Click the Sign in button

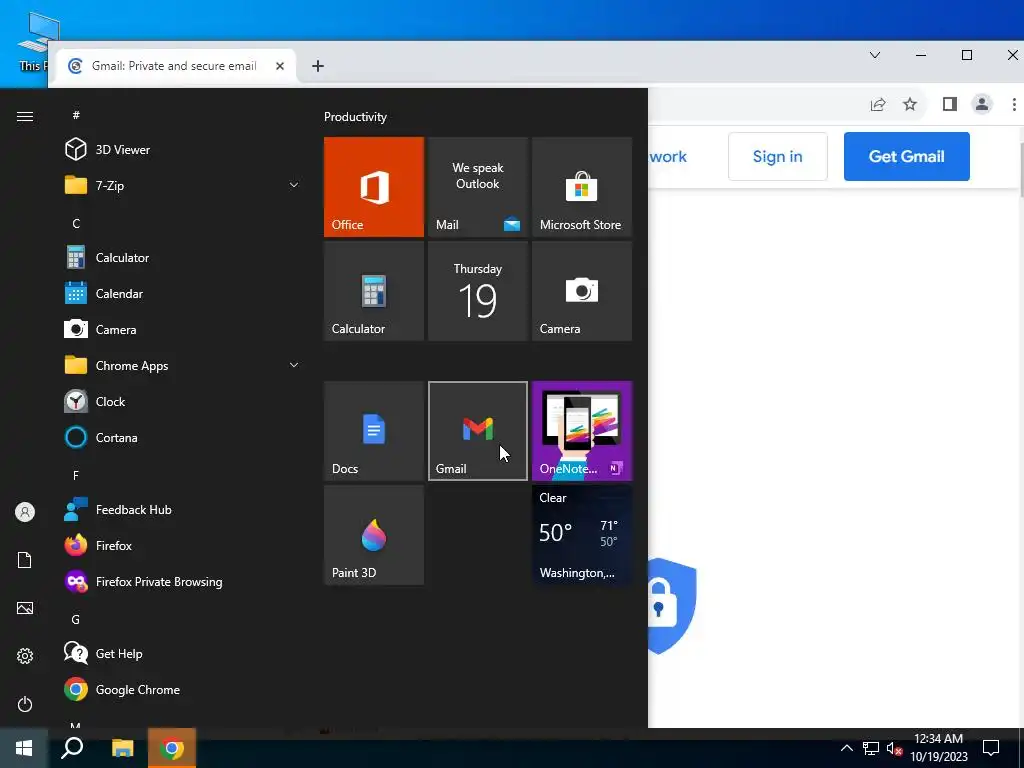pyautogui.click(x=777, y=156)
